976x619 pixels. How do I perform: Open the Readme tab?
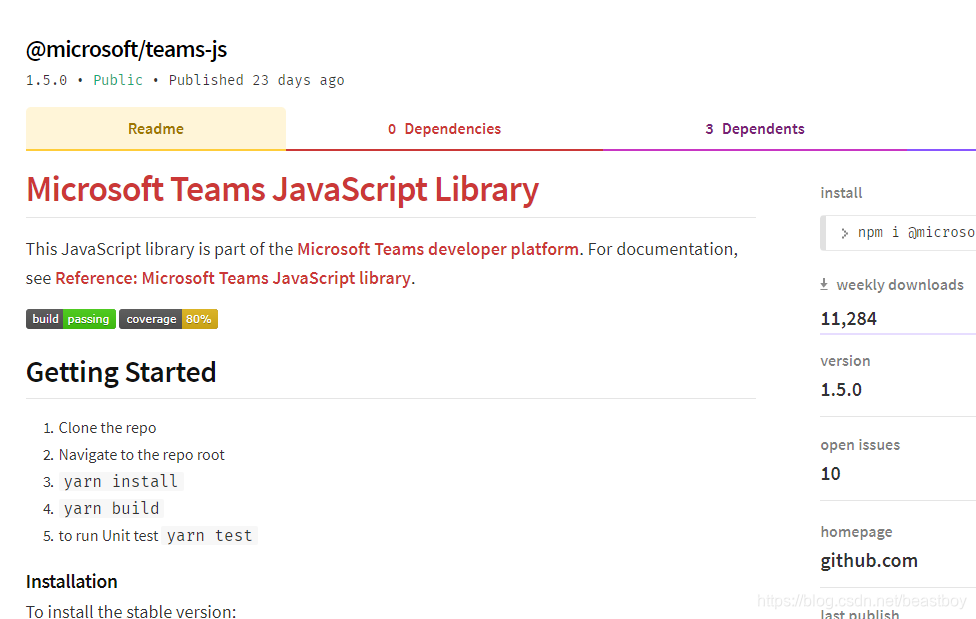pyautogui.click(x=156, y=129)
